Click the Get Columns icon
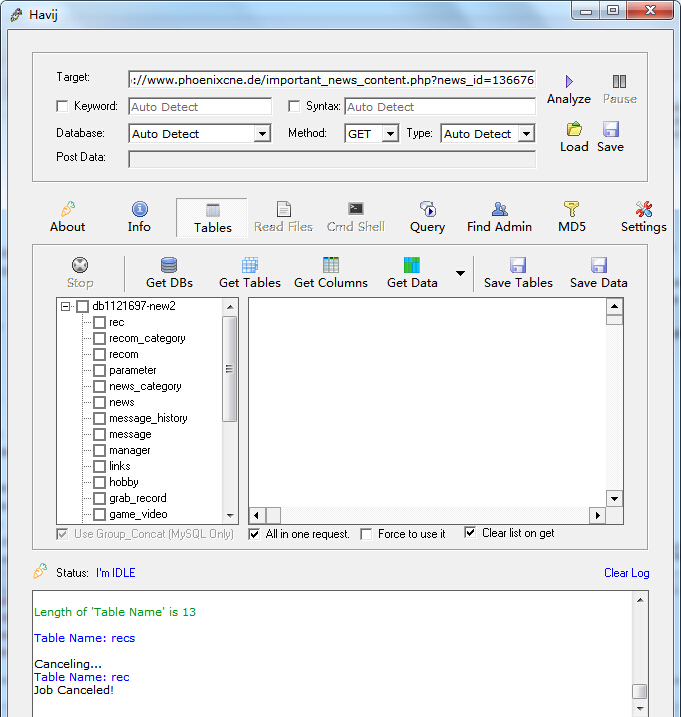681x717 pixels. pyautogui.click(x=331, y=265)
